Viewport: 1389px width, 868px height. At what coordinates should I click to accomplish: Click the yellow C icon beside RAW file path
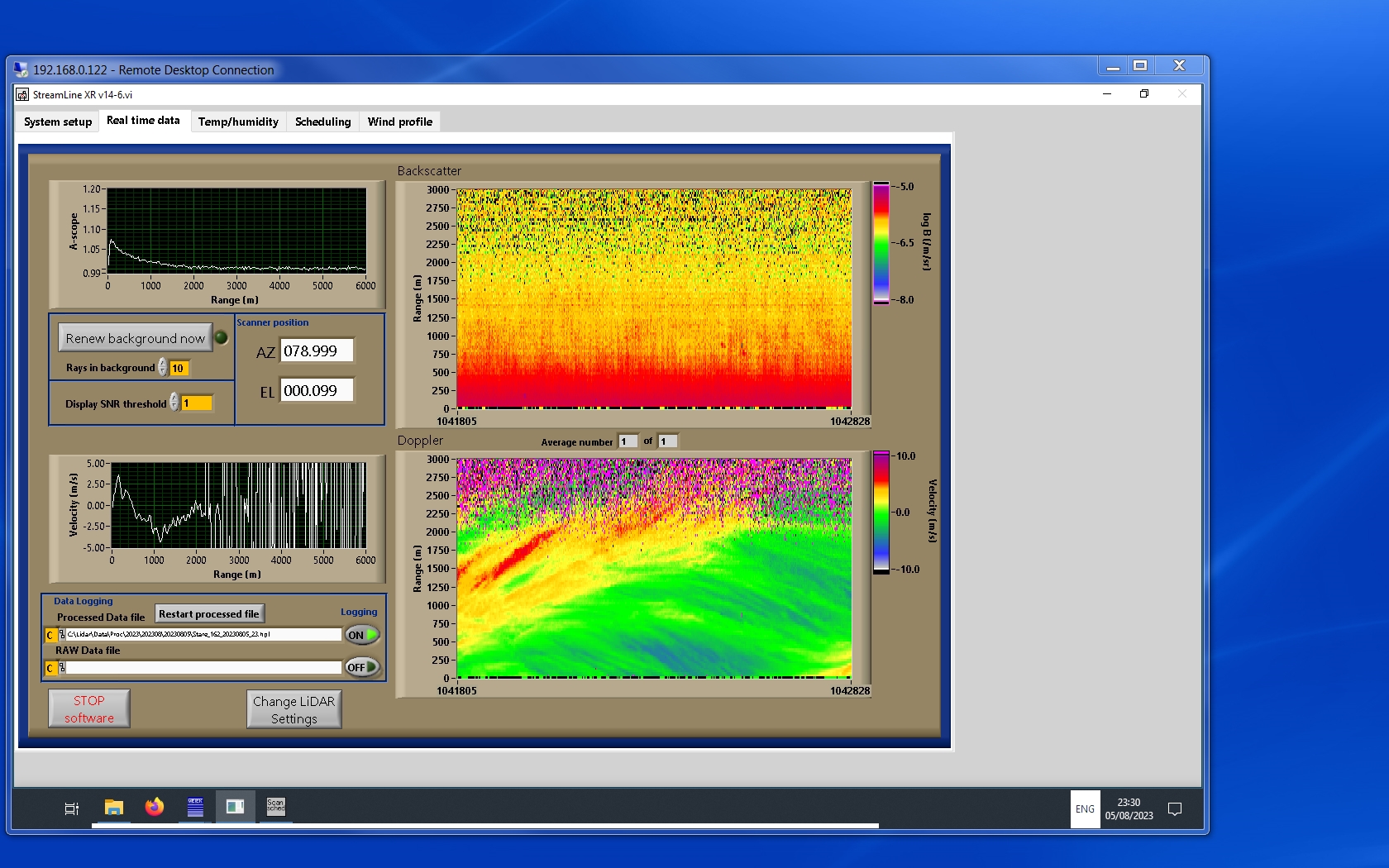click(50, 668)
